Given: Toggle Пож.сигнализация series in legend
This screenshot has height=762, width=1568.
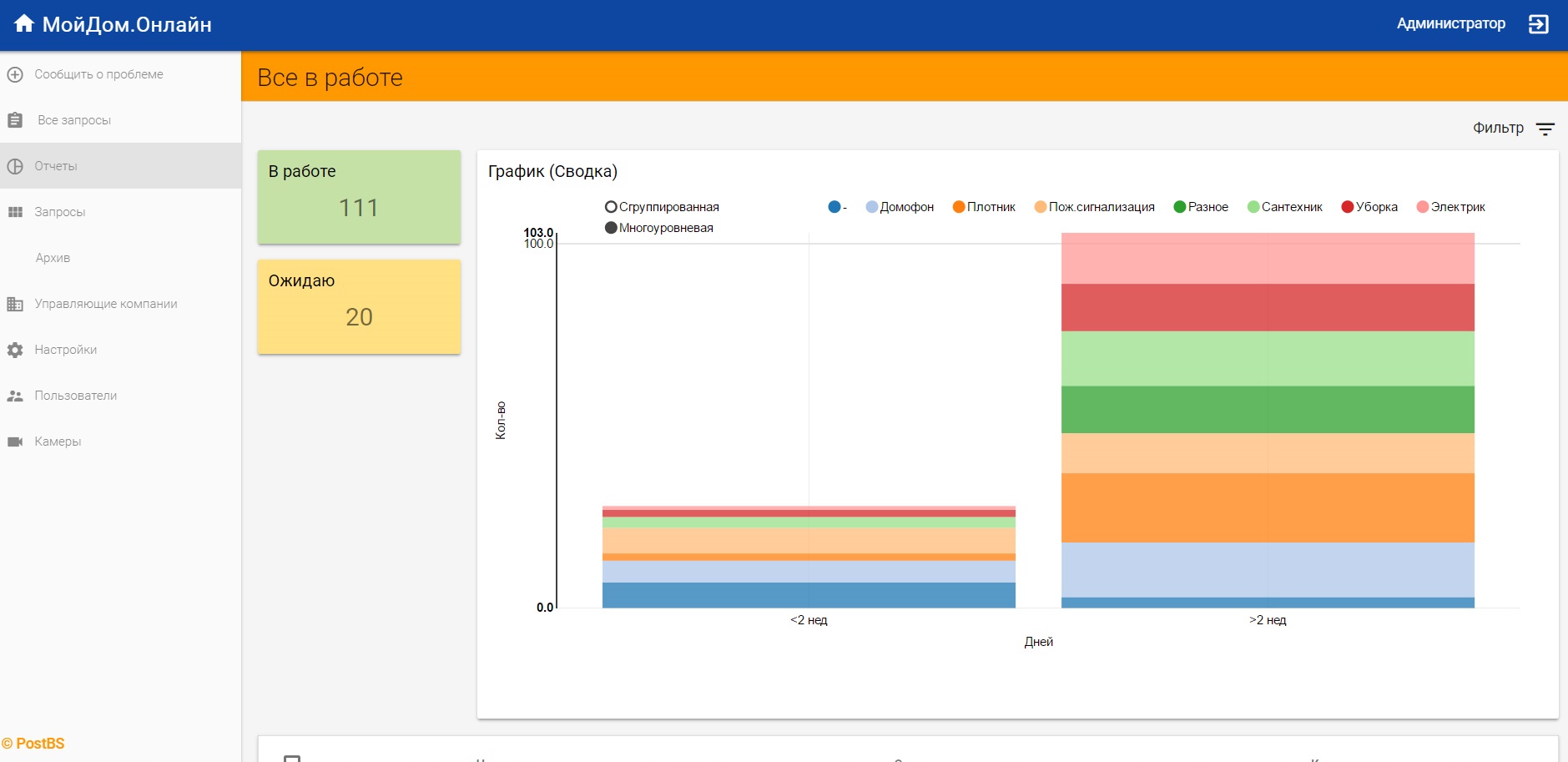Looking at the screenshot, I should (x=1094, y=207).
